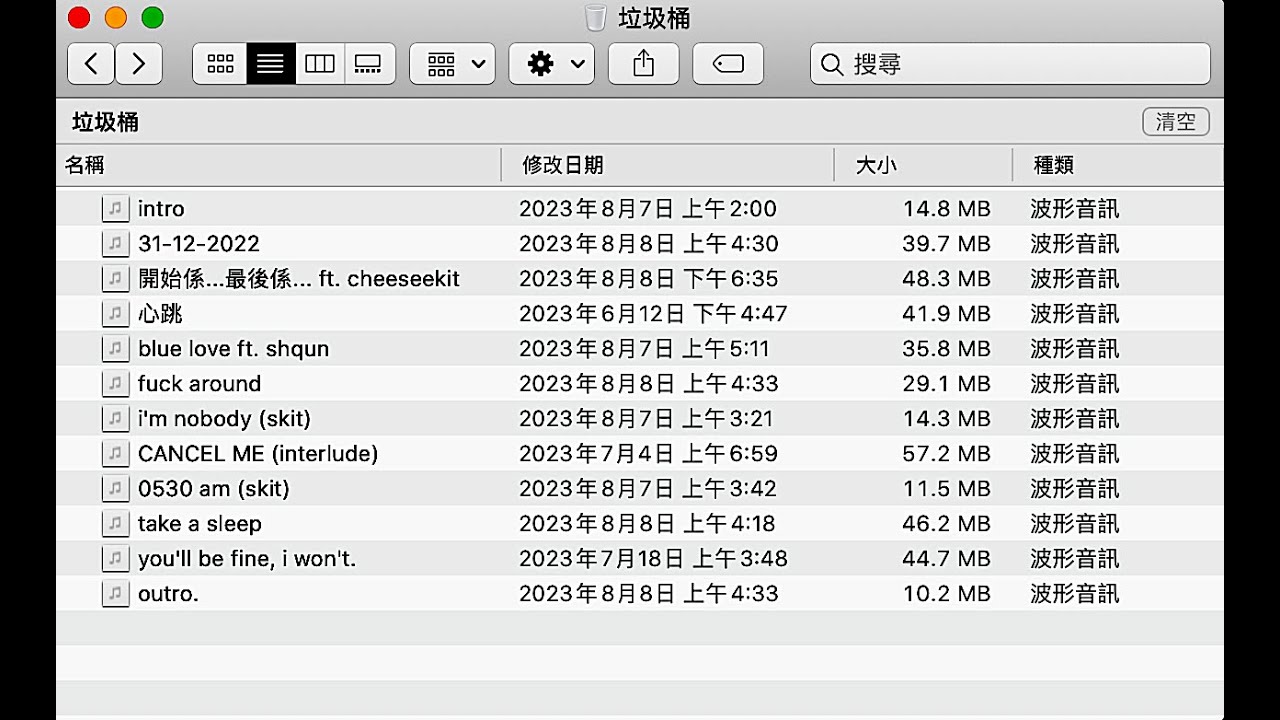Open the gear action menu

click(552, 64)
